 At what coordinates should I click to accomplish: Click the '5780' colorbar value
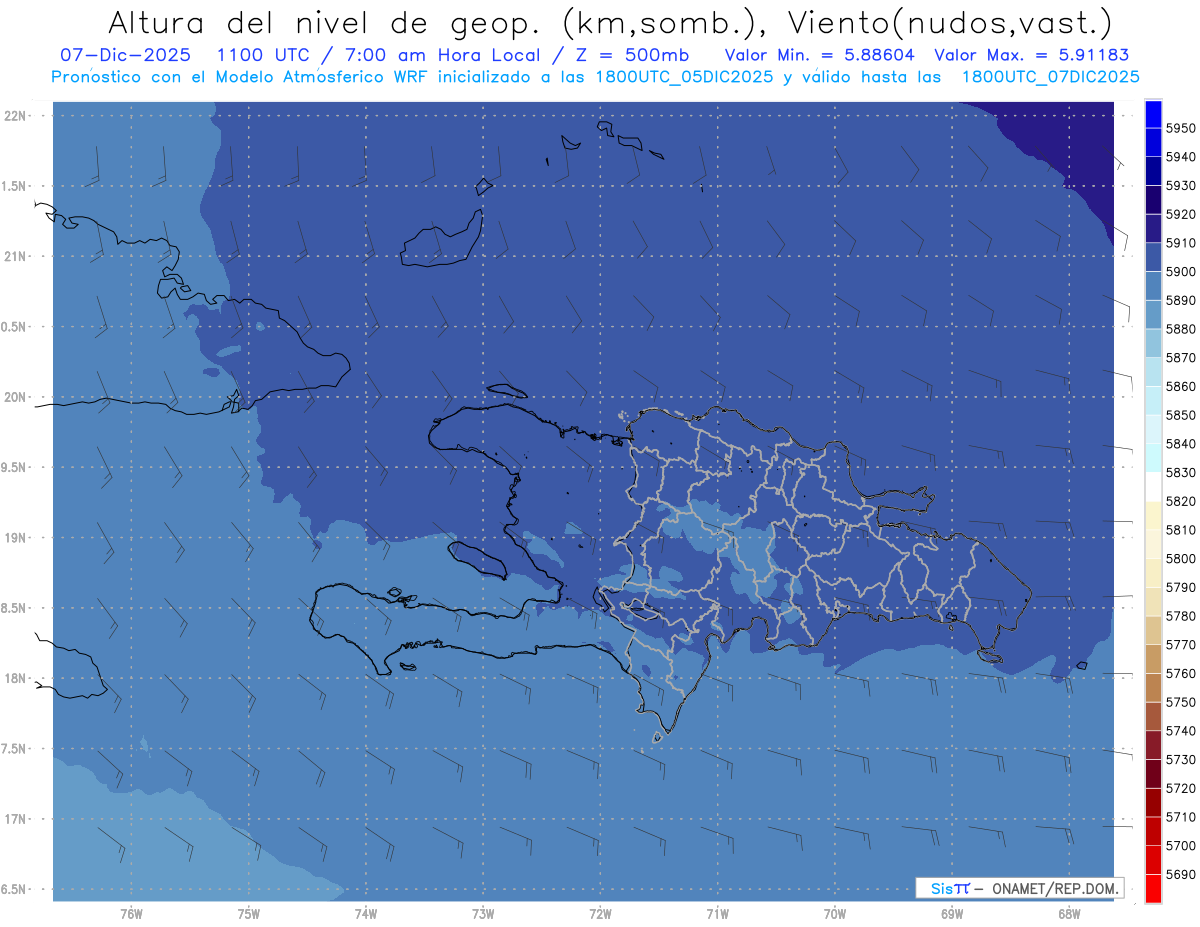coord(1181,616)
